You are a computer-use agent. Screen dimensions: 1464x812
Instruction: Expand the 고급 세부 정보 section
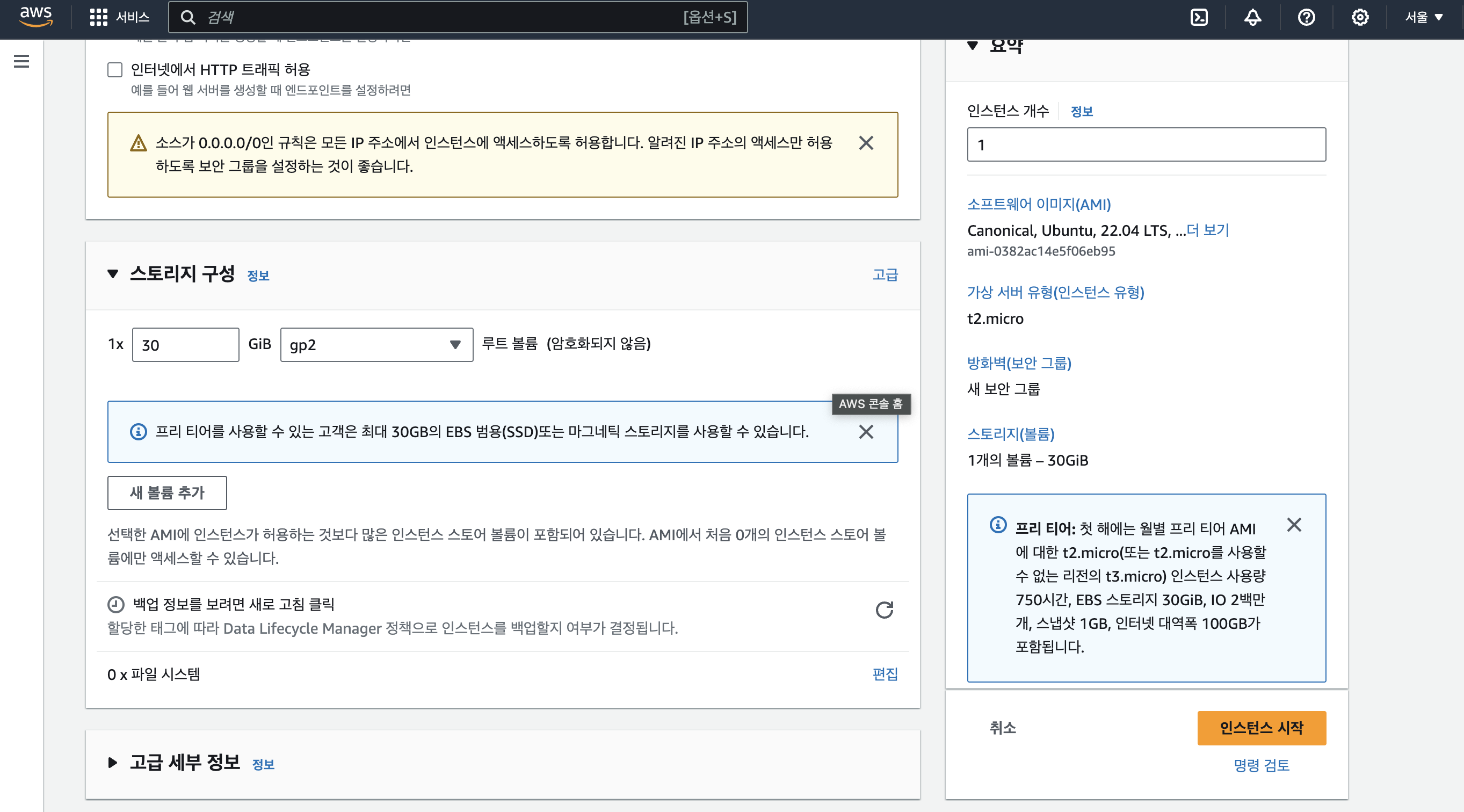tap(113, 763)
